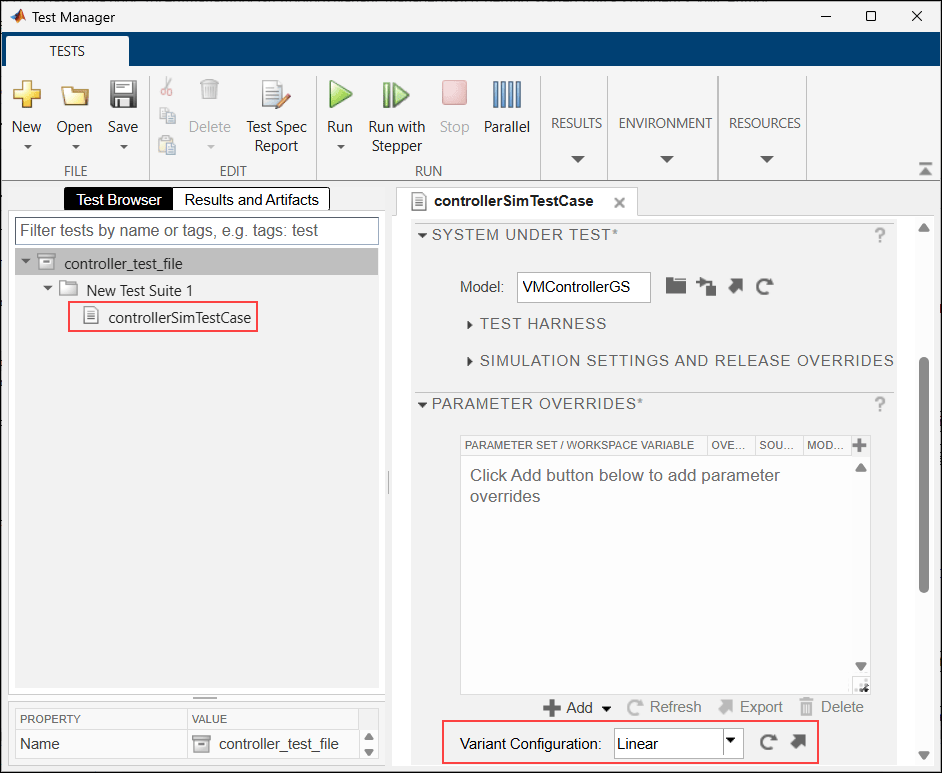Viewport: 942px width, 773px height.
Task: Open the Run dropdown arrow
Action: click(341, 147)
